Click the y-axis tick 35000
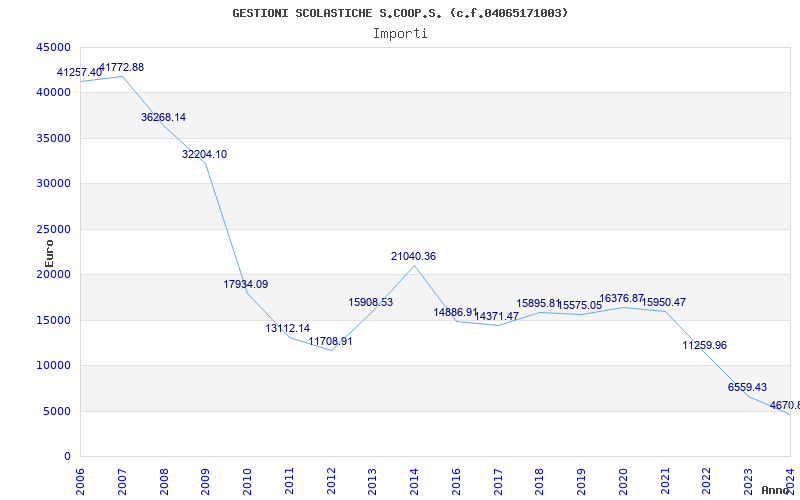Image resolution: width=800 pixels, height=500 pixels. pos(53,138)
